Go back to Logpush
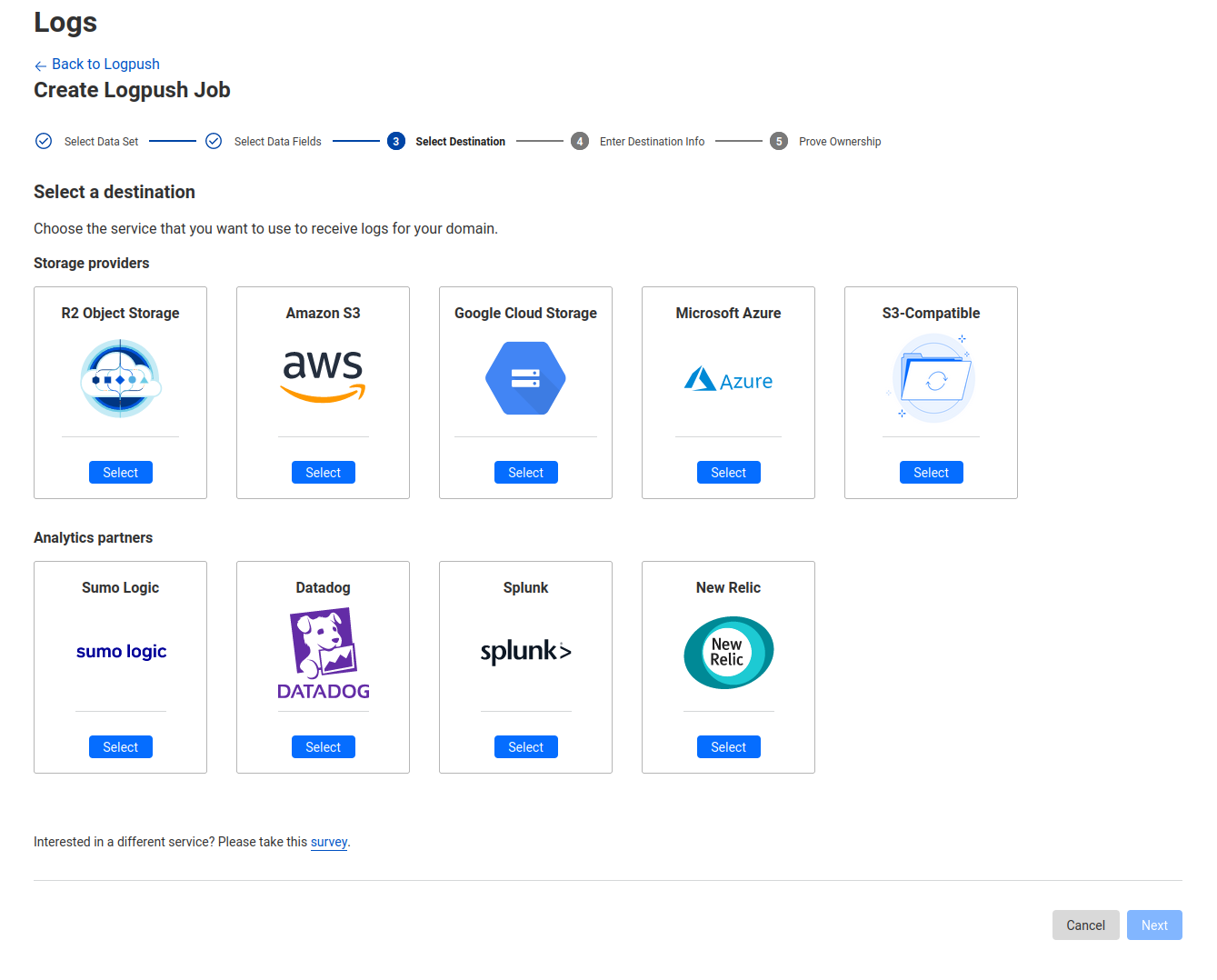1217x980 pixels. [x=105, y=64]
